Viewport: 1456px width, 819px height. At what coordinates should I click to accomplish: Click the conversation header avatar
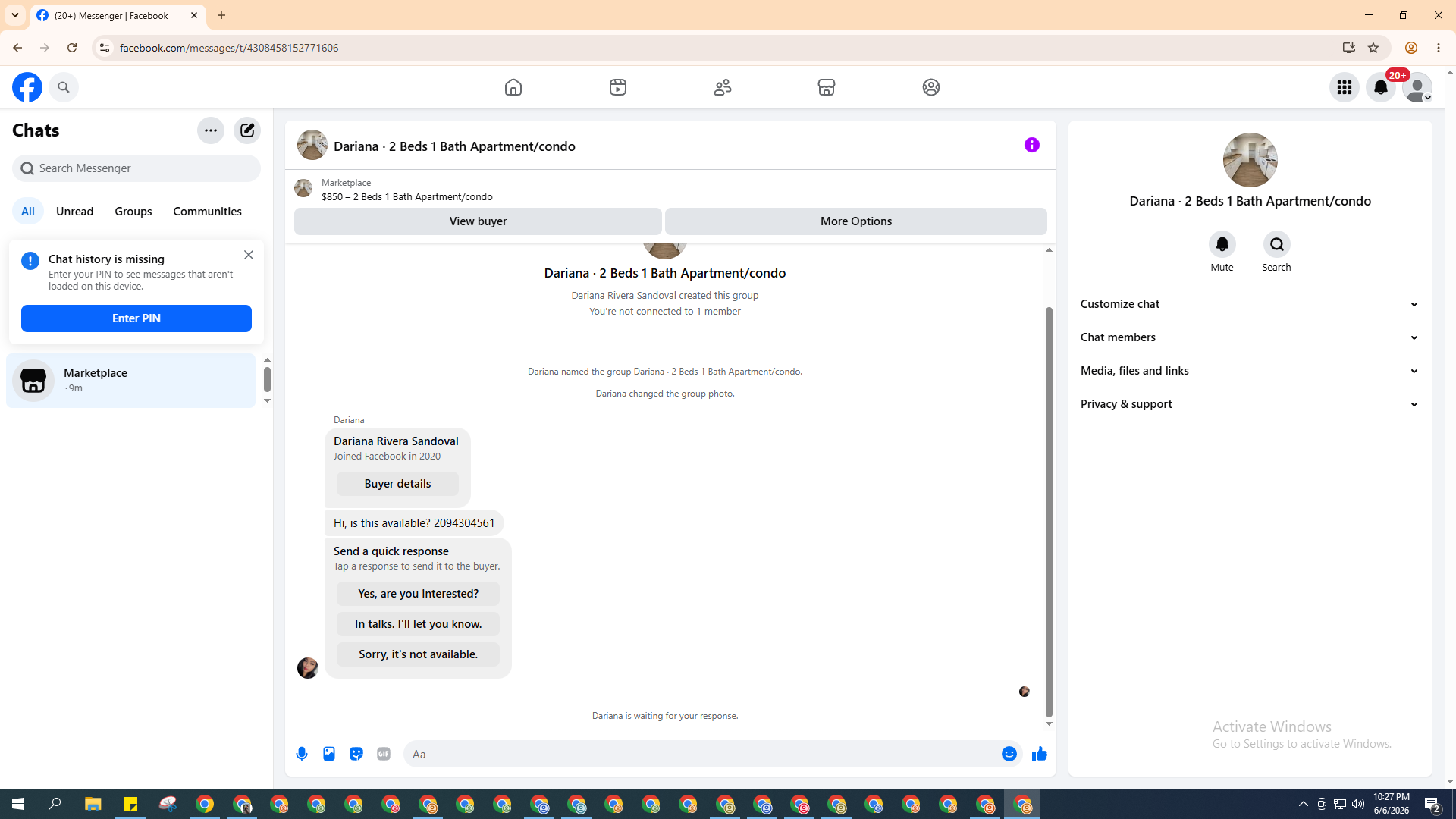pos(312,145)
